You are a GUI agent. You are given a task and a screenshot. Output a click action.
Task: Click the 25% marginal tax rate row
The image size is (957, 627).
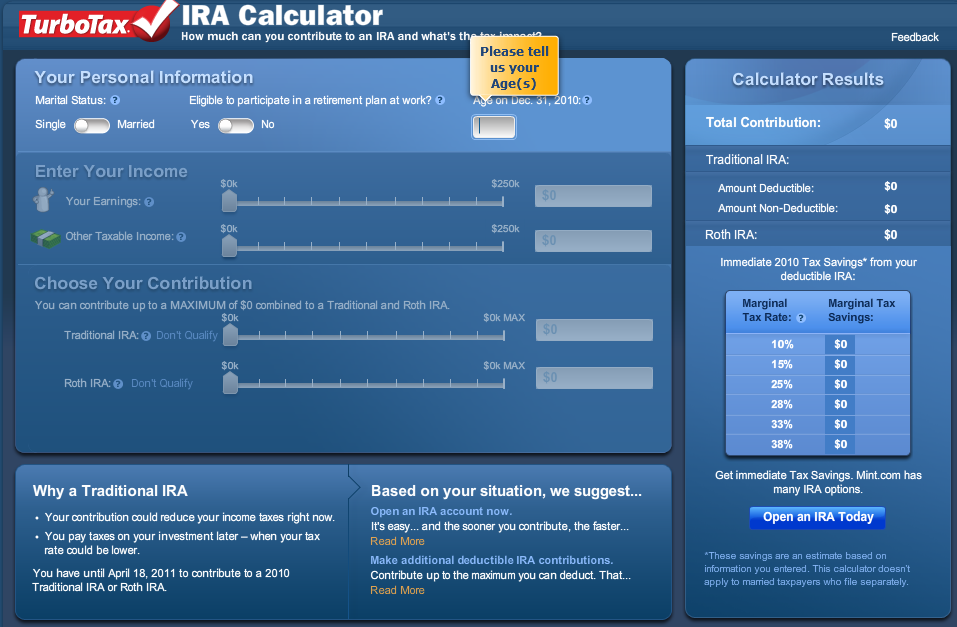(x=818, y=385)
